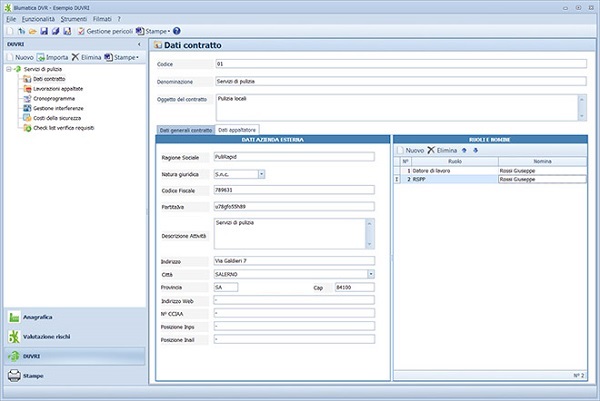Switch to Dati generali contratto tab
Screen dimensions: 600x401
[186, 130]
